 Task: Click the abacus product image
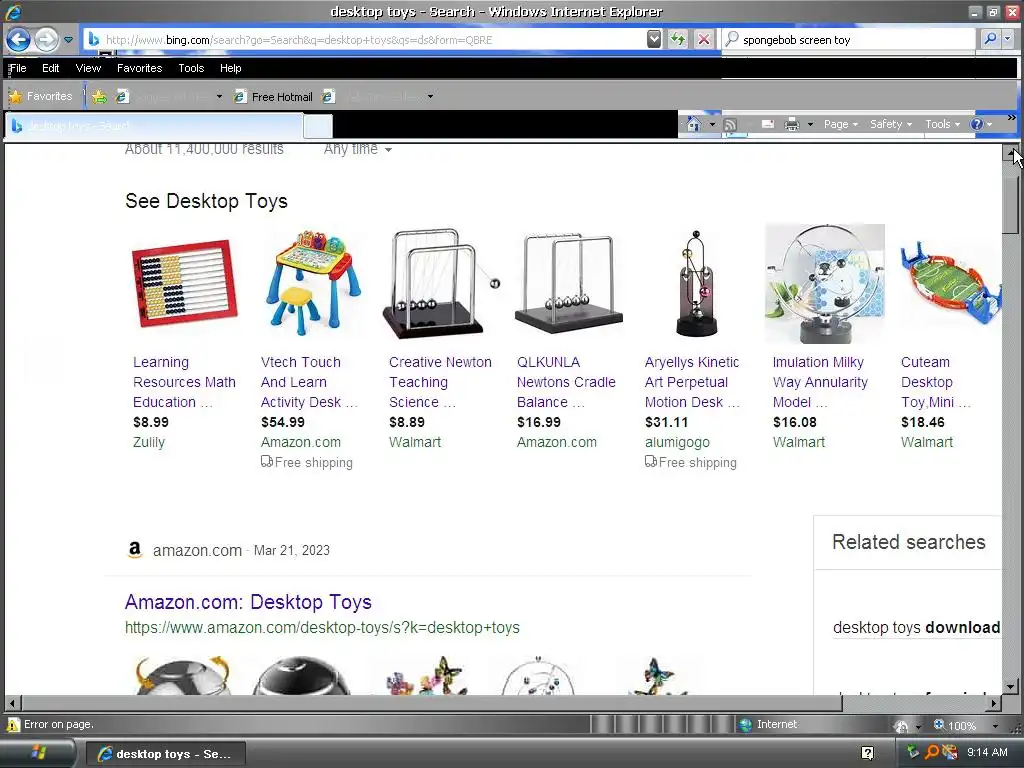pyautogui.click(x=185, y=283)
